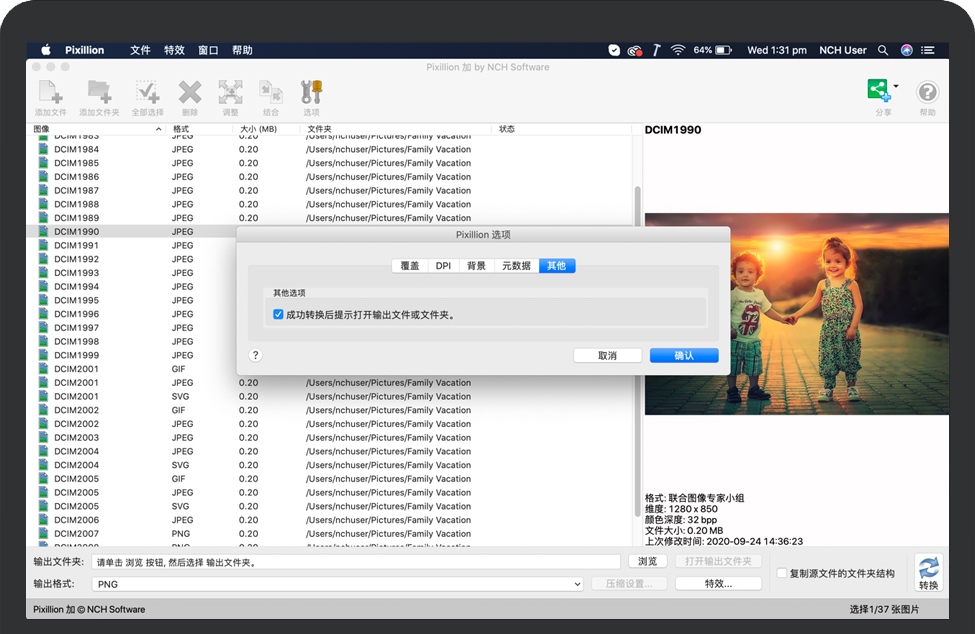
Task: Start conversion with the 转换 icon
Action: 928,570
